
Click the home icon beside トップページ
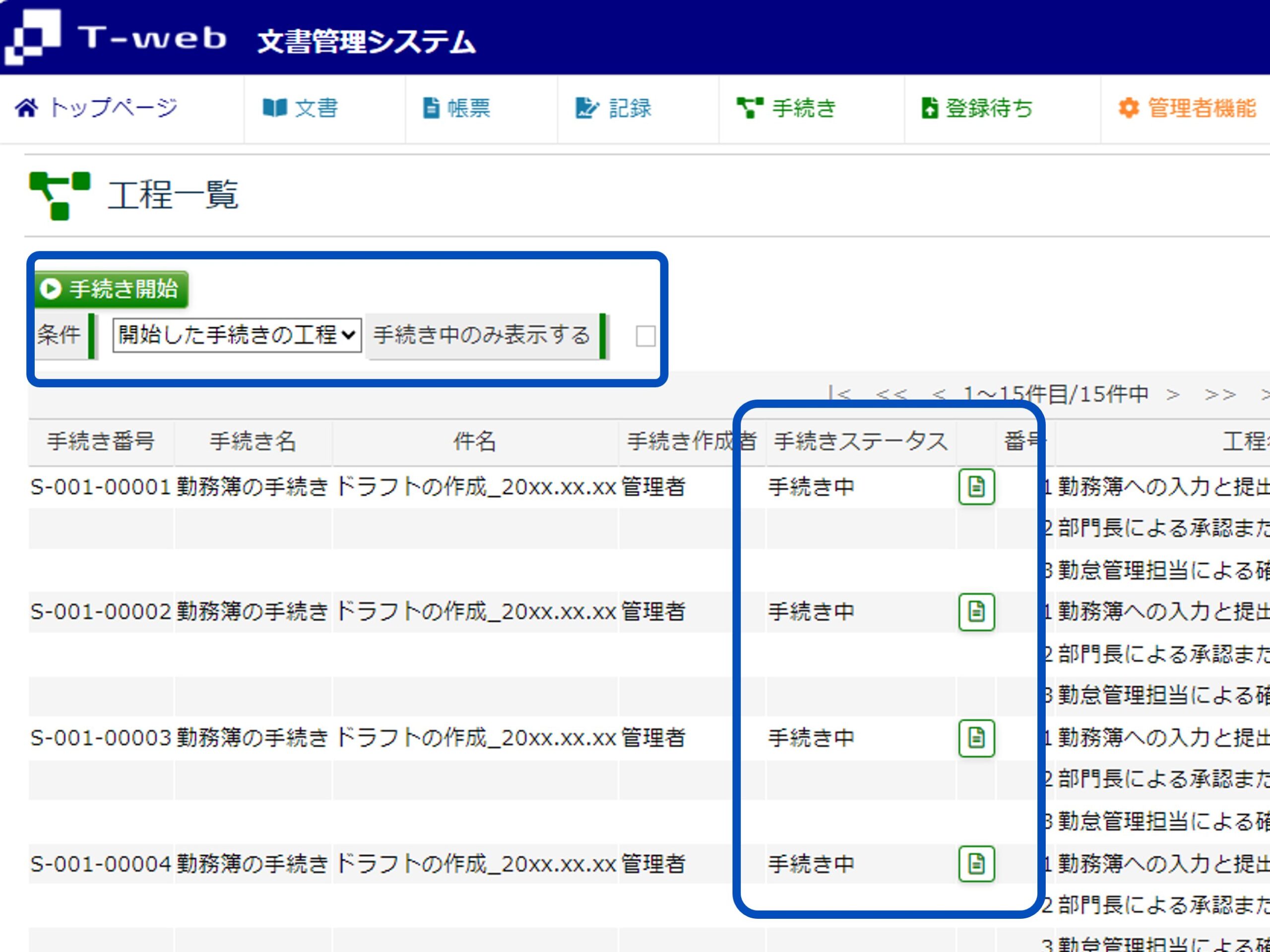pyautogui.click(x=26, y=108)
